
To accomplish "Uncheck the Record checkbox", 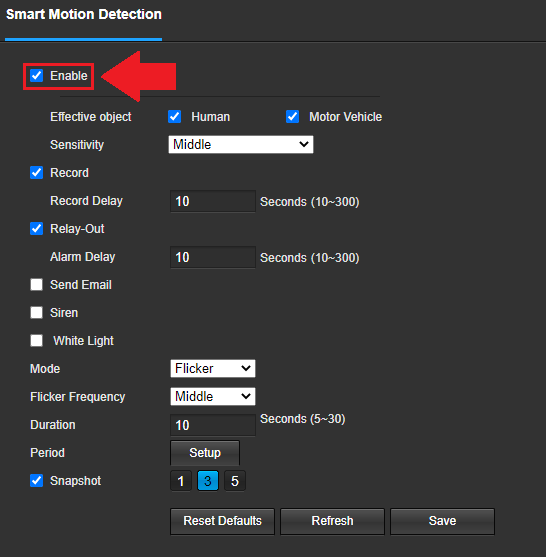I will click(37, 173).
